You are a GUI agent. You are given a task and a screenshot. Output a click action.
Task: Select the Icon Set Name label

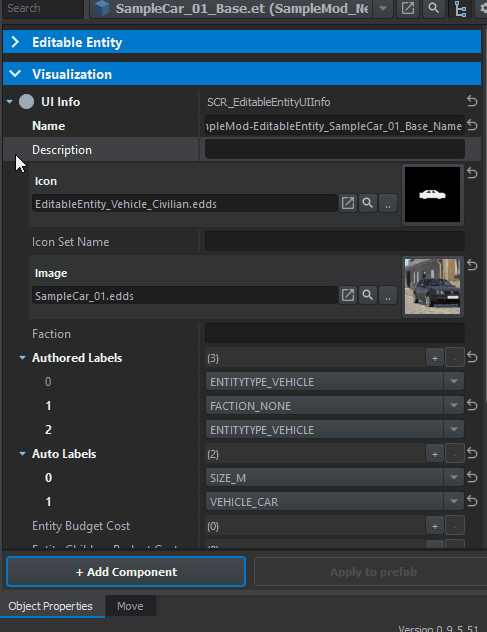pos(71,241)
